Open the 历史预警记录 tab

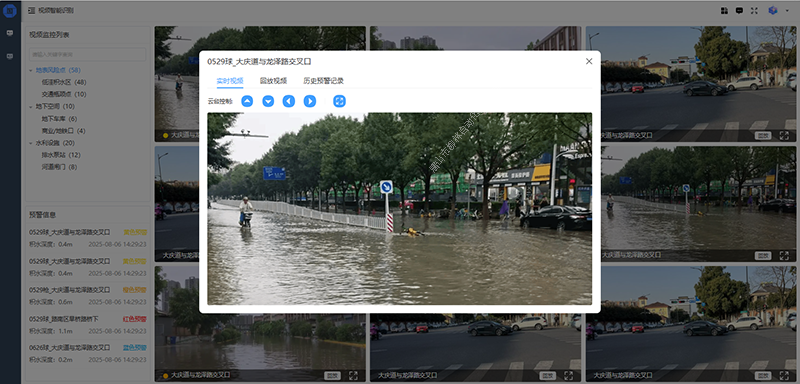[x=323, y=81]
